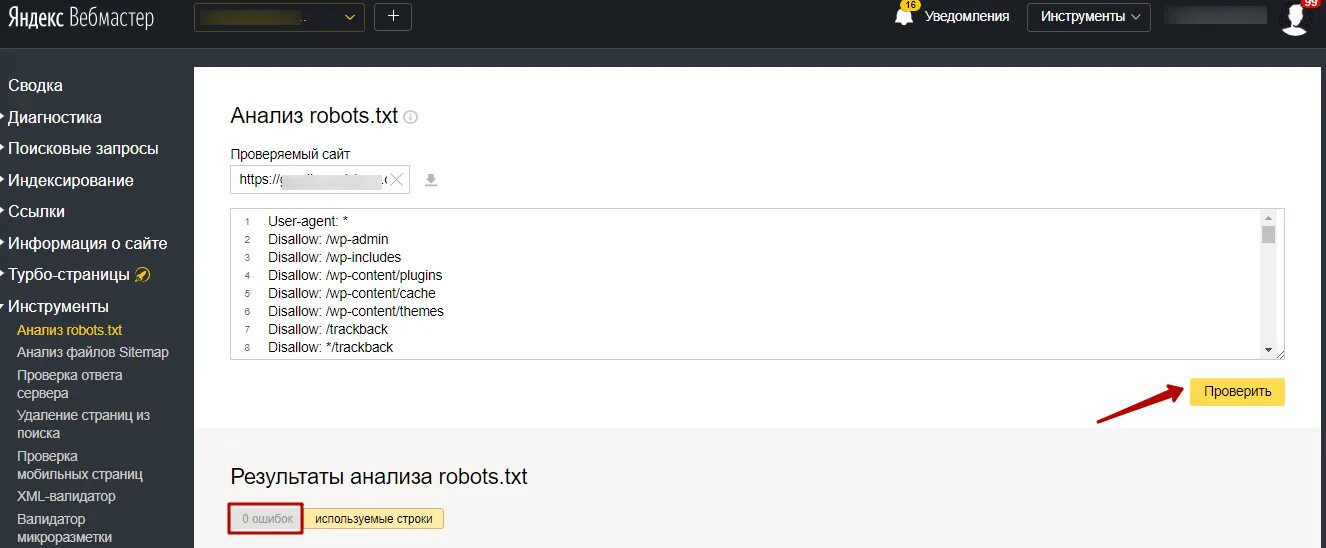Viewport: 1326px width, 548px height.
Task: Select the 0 ошибок results tab
Action: coord(266,519)
